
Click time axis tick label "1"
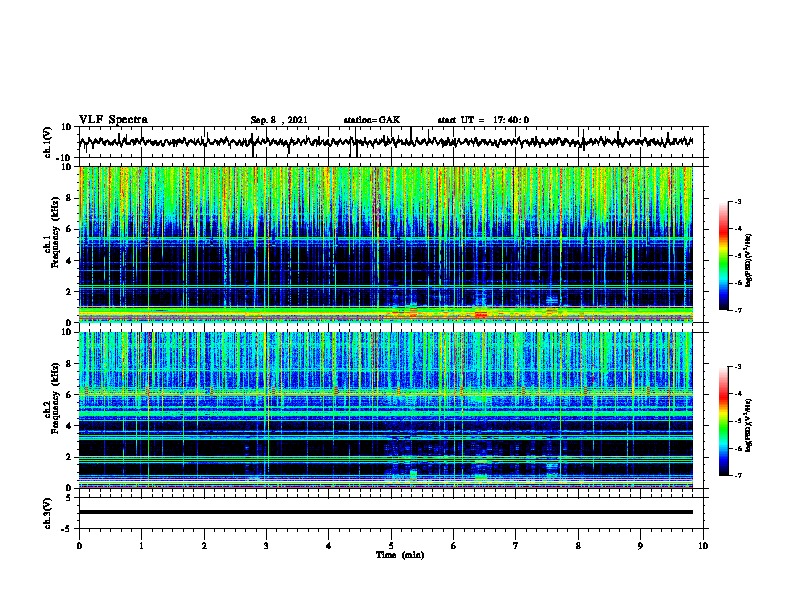(x=141, y=545)
